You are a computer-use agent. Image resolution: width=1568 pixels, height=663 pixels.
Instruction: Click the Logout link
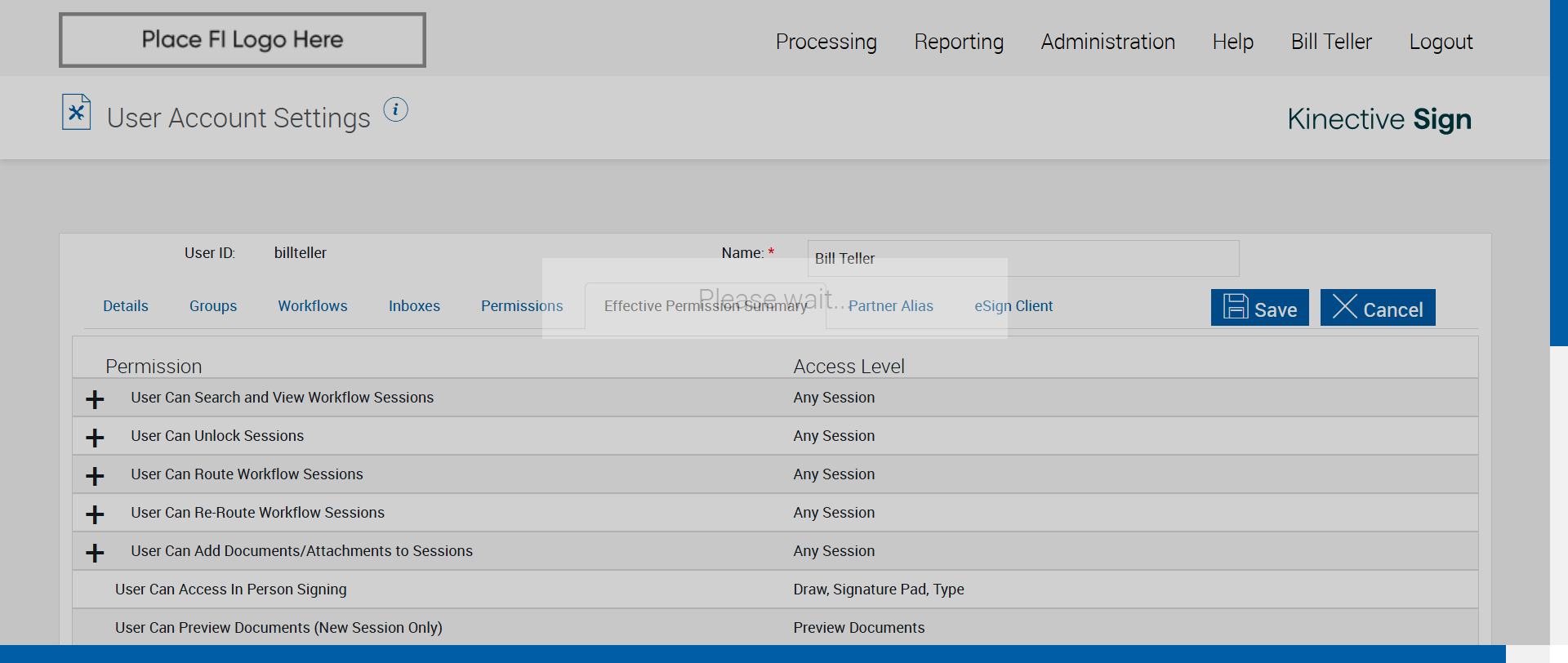click(x=1441, y=42)
